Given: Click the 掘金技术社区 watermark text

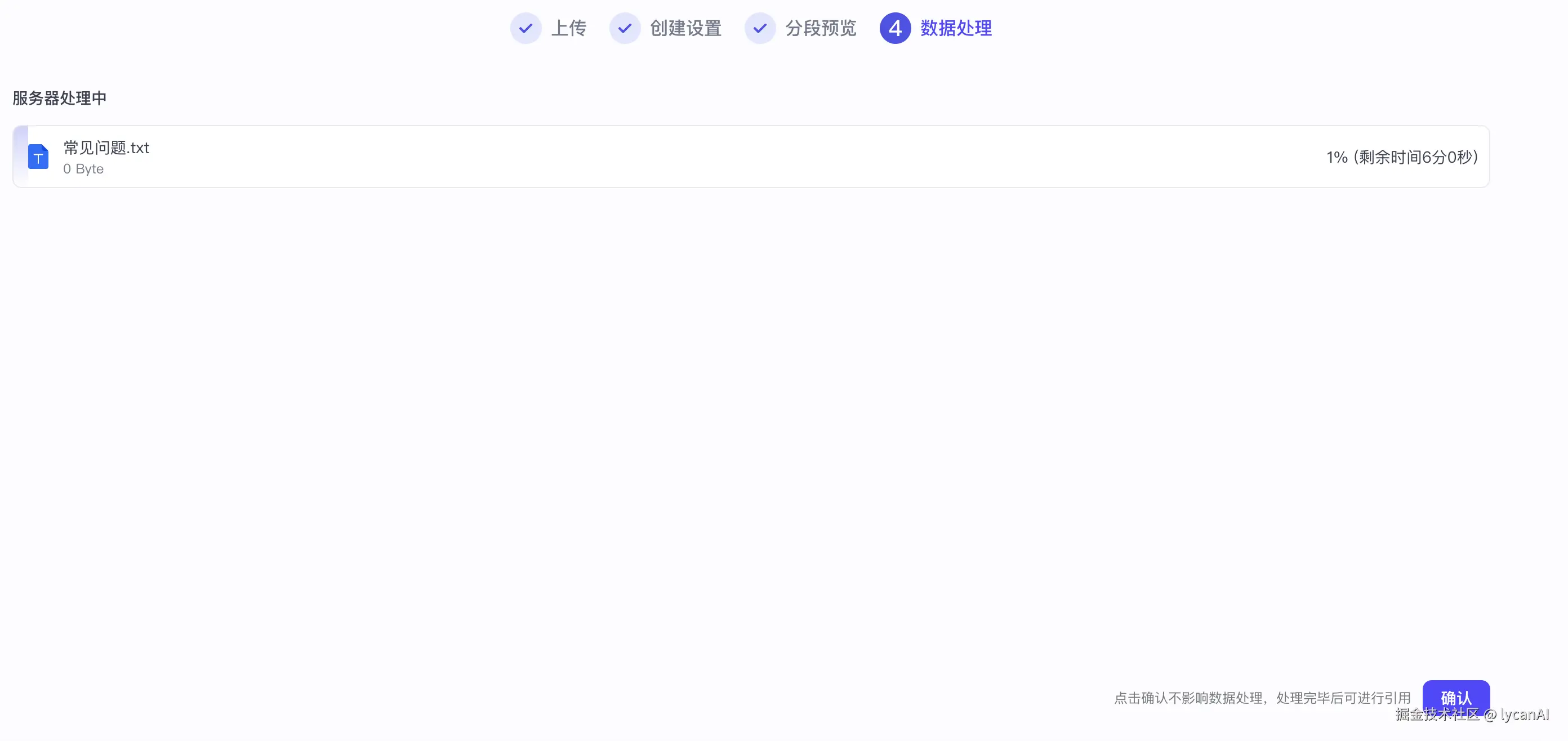Looking at the screenshot, I should 1437,715.
